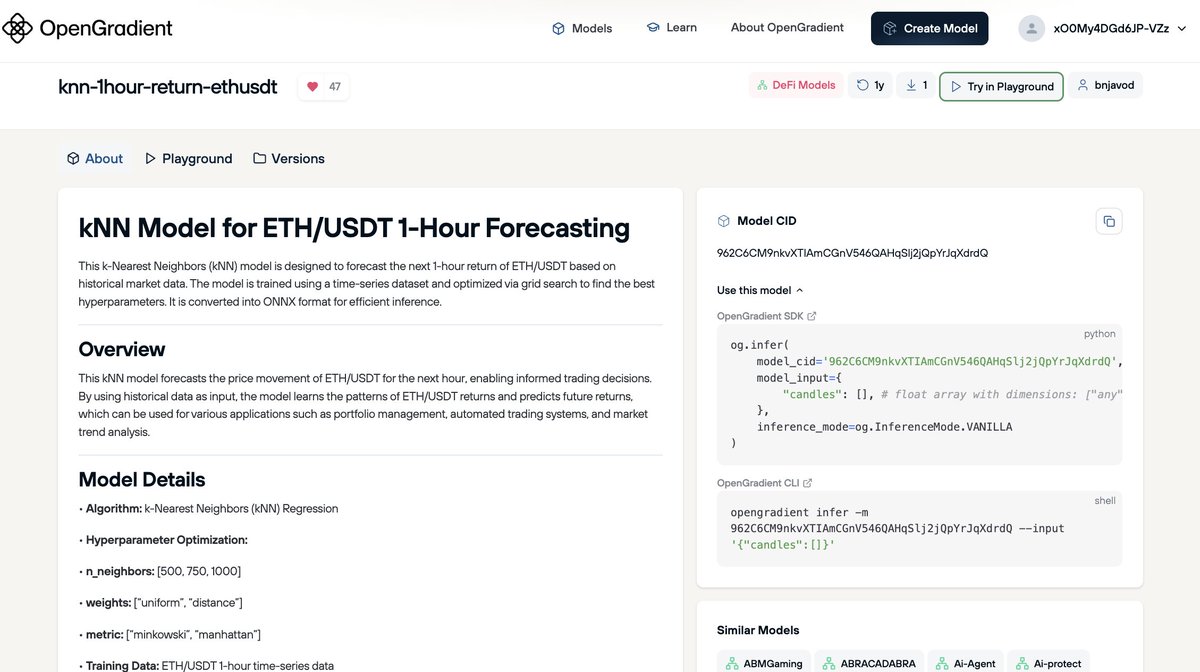Toggle the heart to like the model

311,86
